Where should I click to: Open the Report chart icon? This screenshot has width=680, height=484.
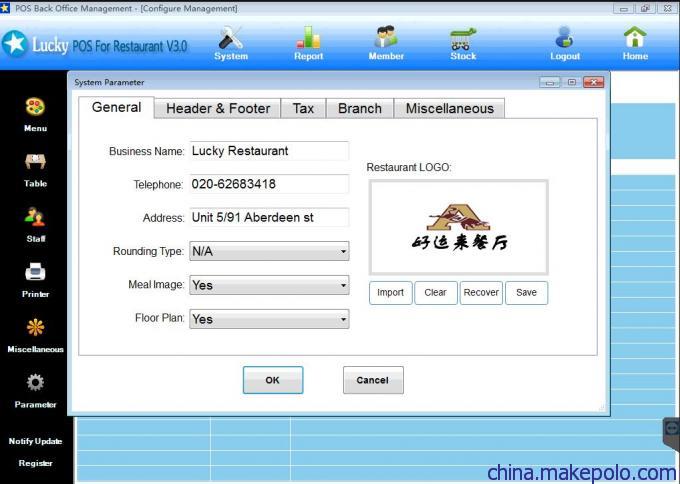308,43
